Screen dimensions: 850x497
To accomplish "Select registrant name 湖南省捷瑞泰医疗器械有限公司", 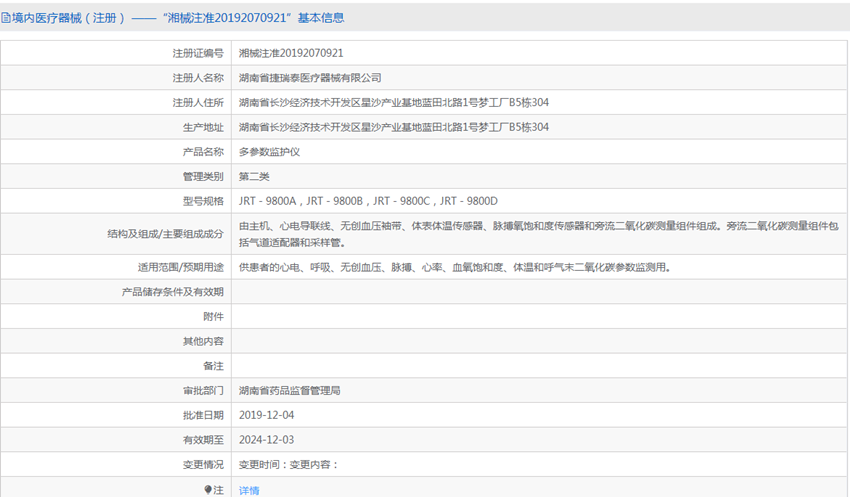I will pos(310,78).
